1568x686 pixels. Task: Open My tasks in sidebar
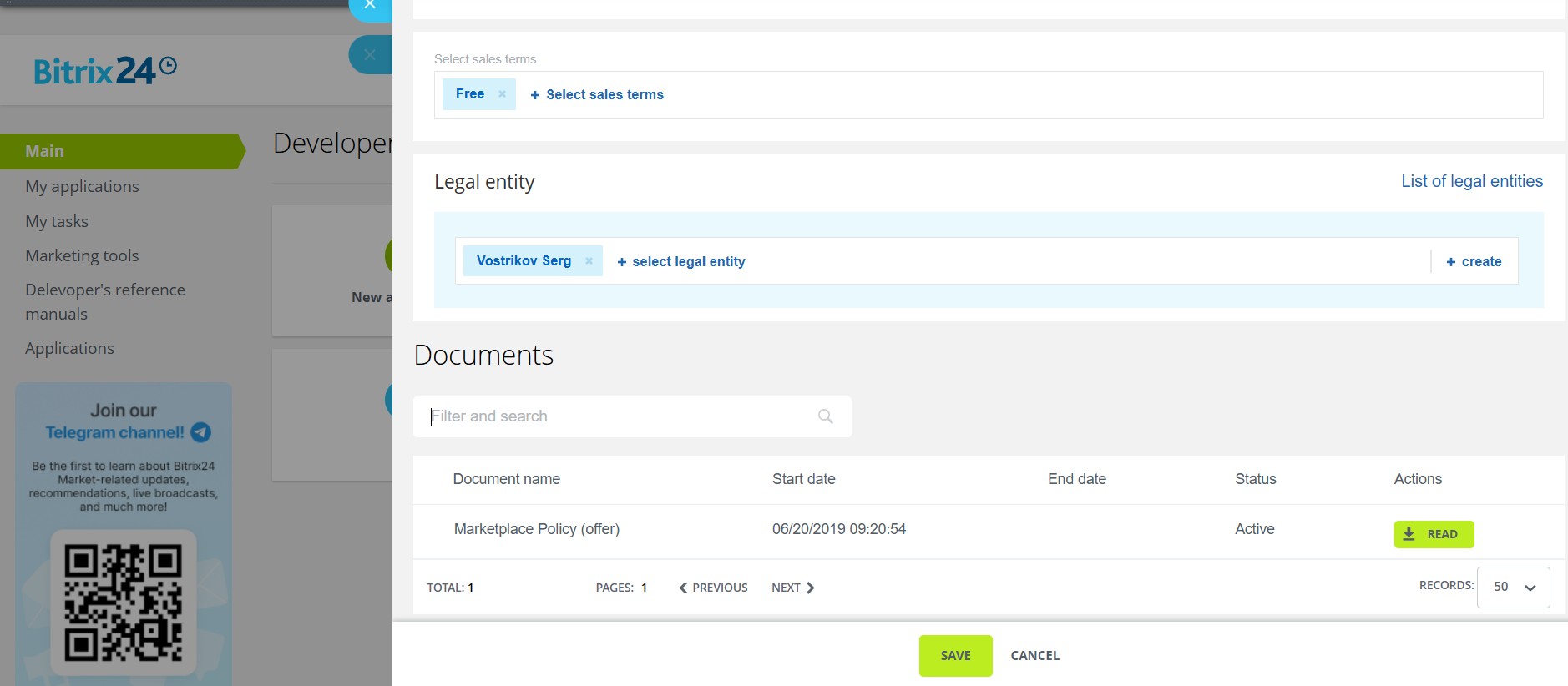pos(57,221)
